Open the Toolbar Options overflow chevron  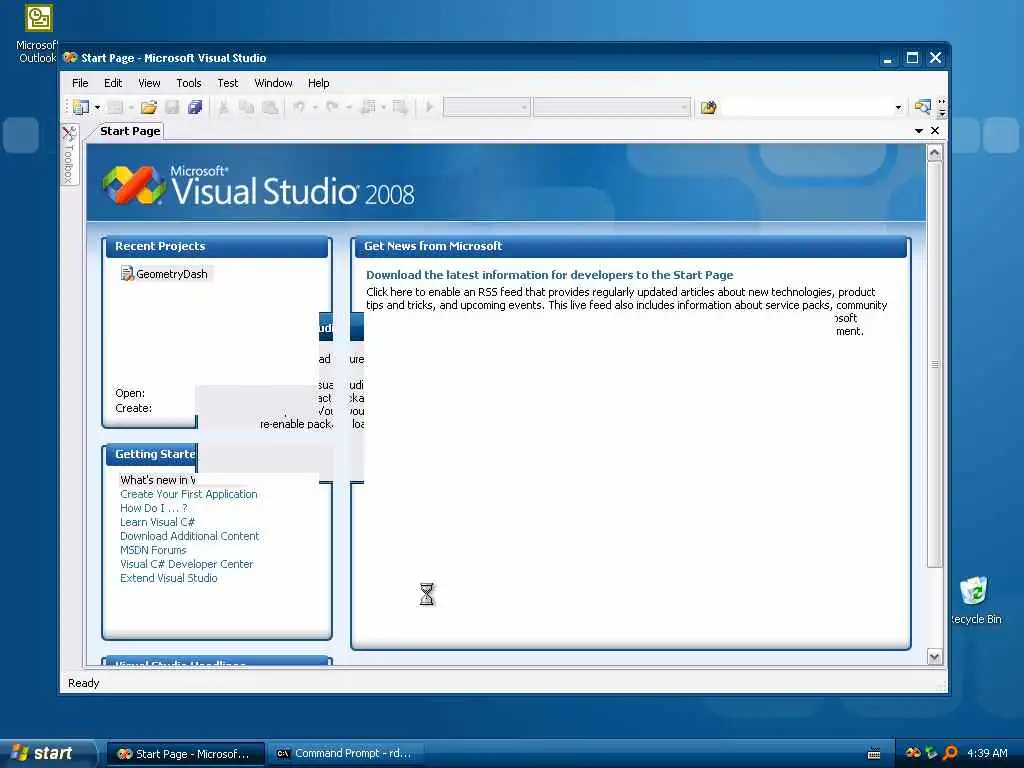point(942,108)
